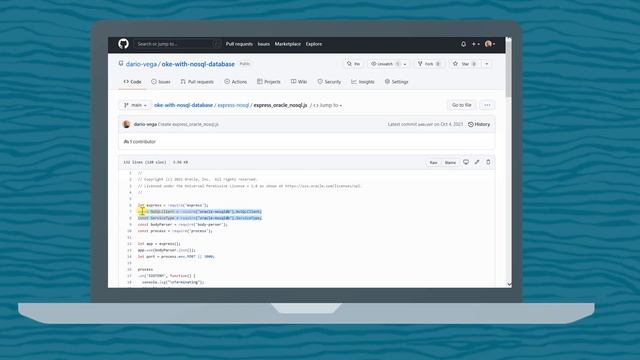640x360 pixels.
Task: Open the dario-vega owner link
Action: 141,64
